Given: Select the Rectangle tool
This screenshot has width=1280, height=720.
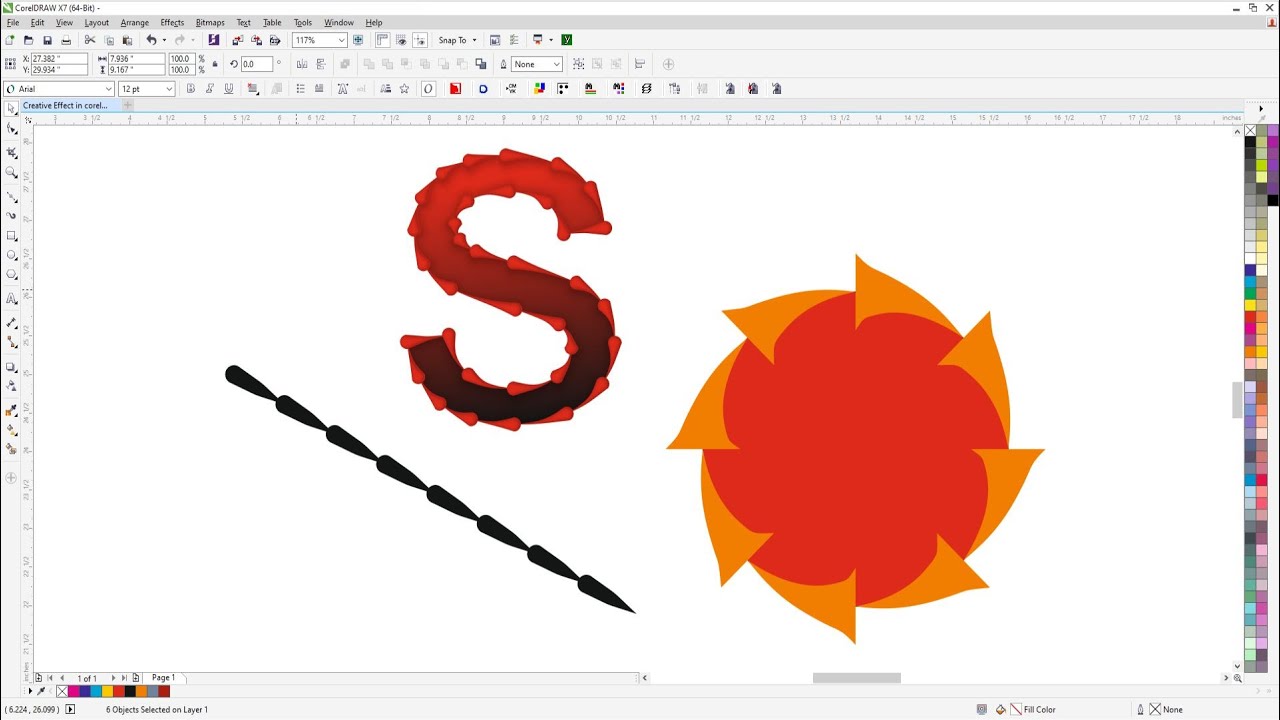Looking at the screenshot, I should pyautogui.click(x=12, y=236).
